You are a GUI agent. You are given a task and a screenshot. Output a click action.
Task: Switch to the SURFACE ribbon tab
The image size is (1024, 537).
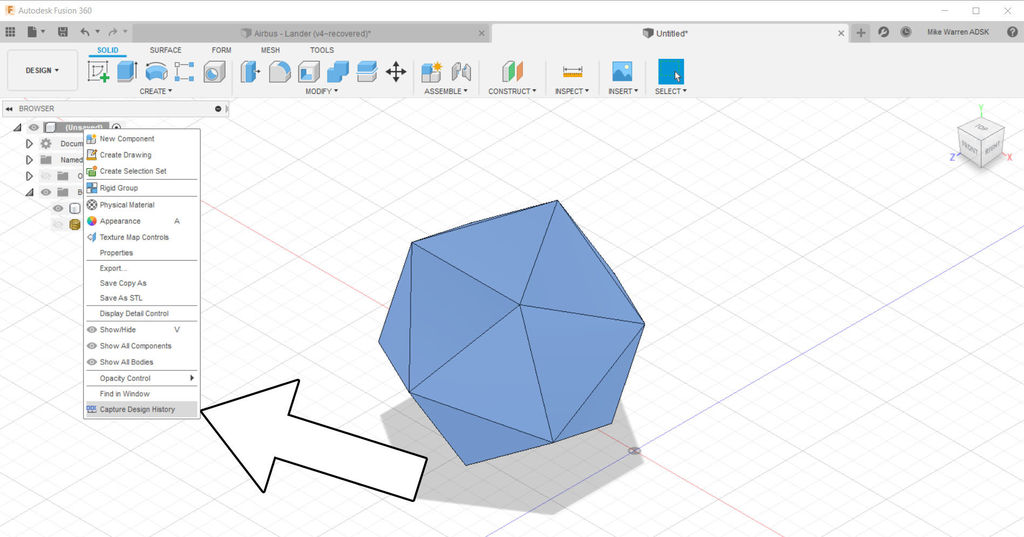click(x=165, y=50)
